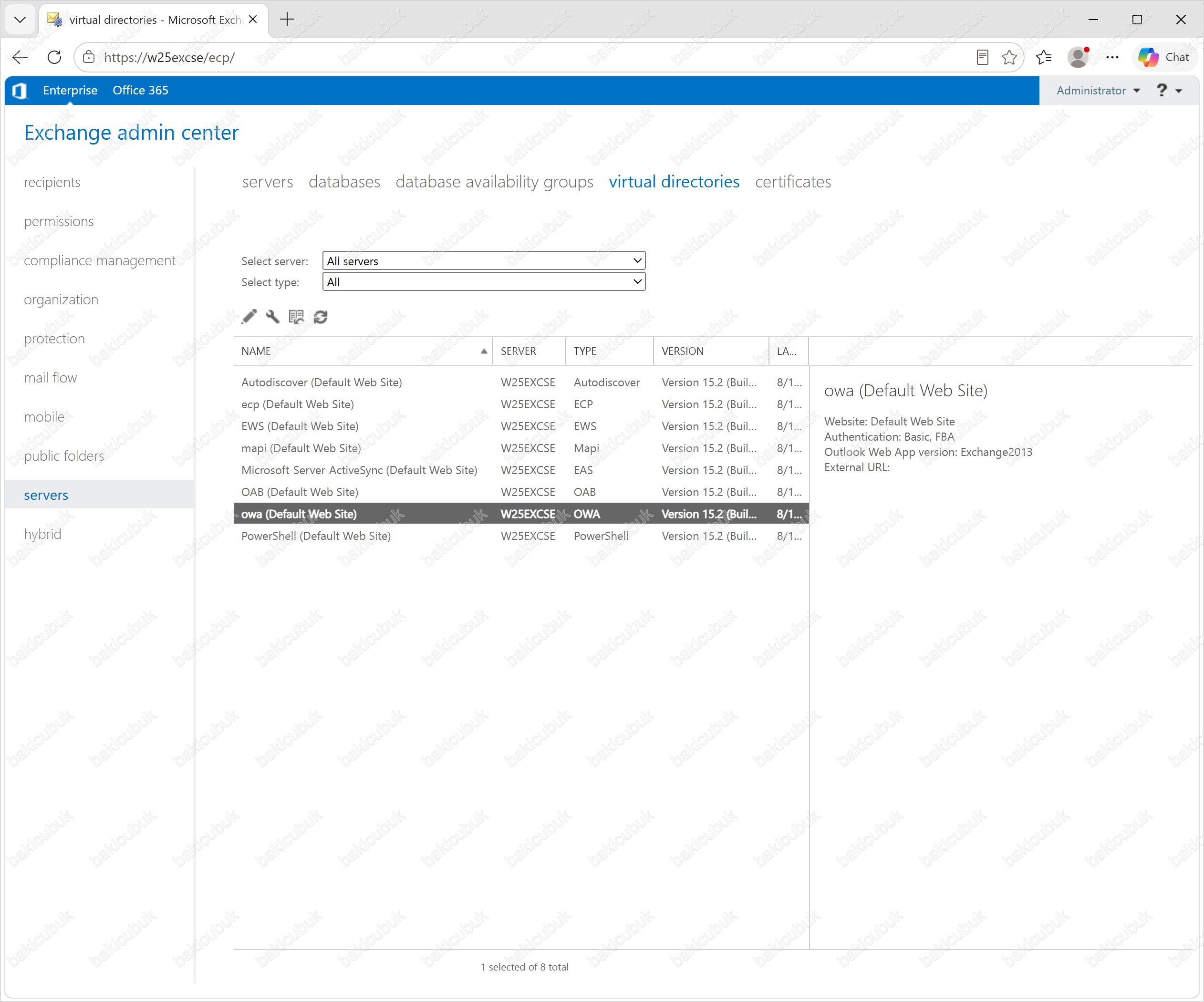Open mobile in left navigation
Image resolution: width=1204 pixels, height=1002 pixels.
coord(44,417)
